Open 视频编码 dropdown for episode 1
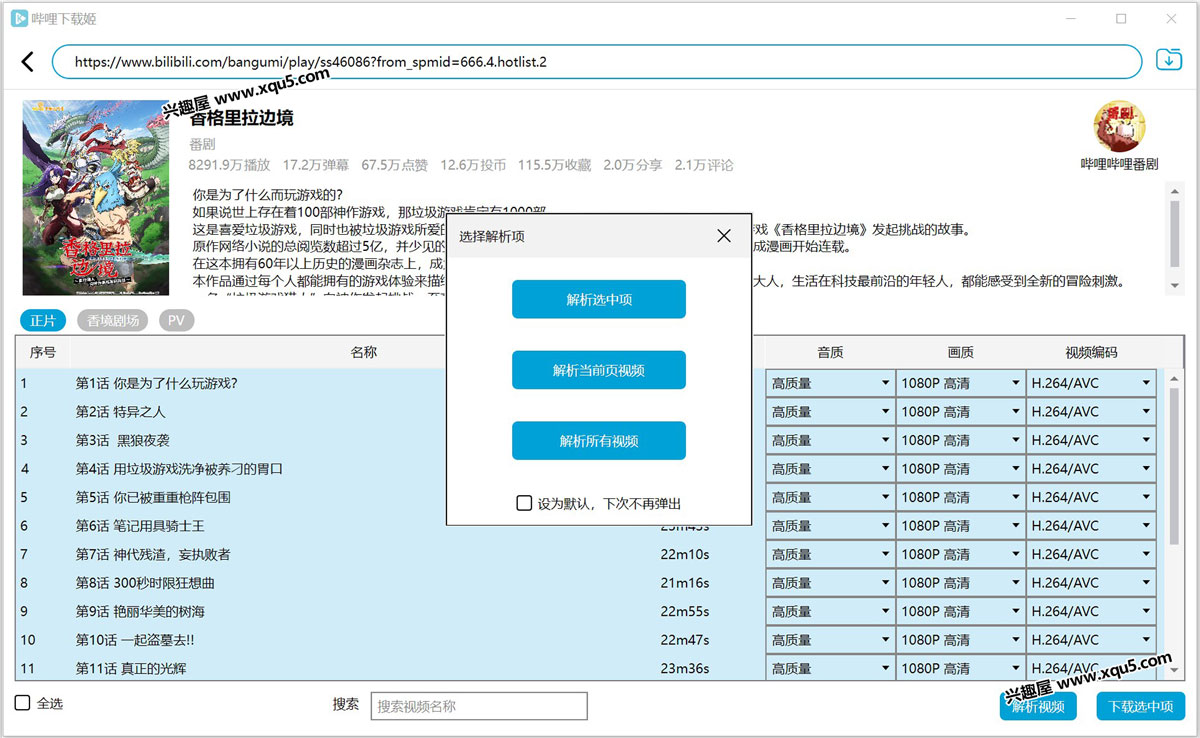Viewport: 1200px width, 738px height. pyautogui.click(x=1091, y=383)
